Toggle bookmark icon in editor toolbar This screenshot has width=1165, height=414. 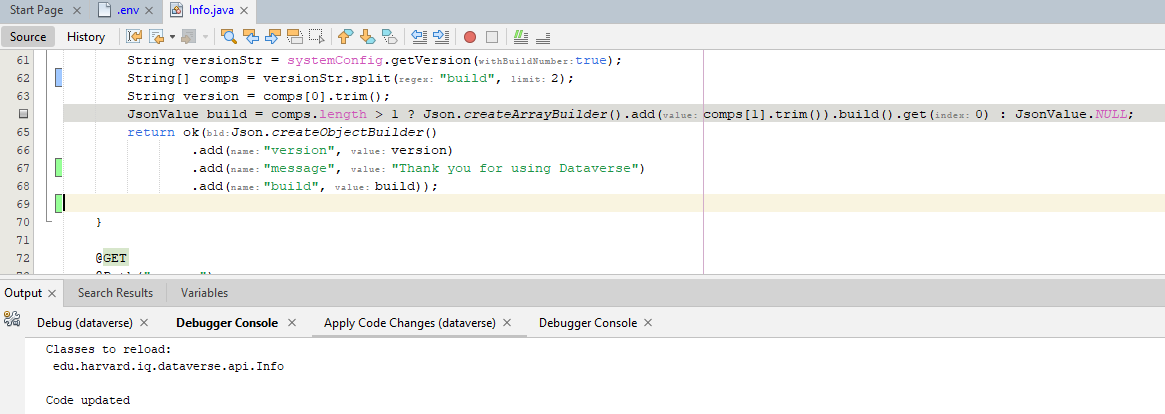[389, 37]
